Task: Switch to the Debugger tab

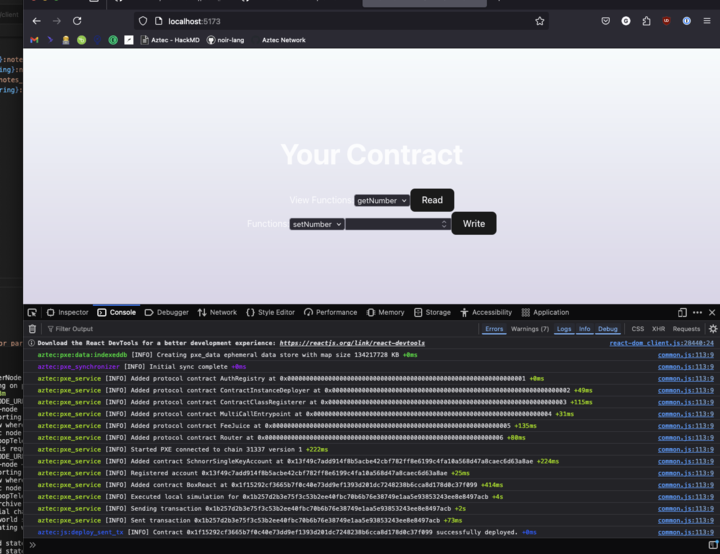Action: click(167, 312)
